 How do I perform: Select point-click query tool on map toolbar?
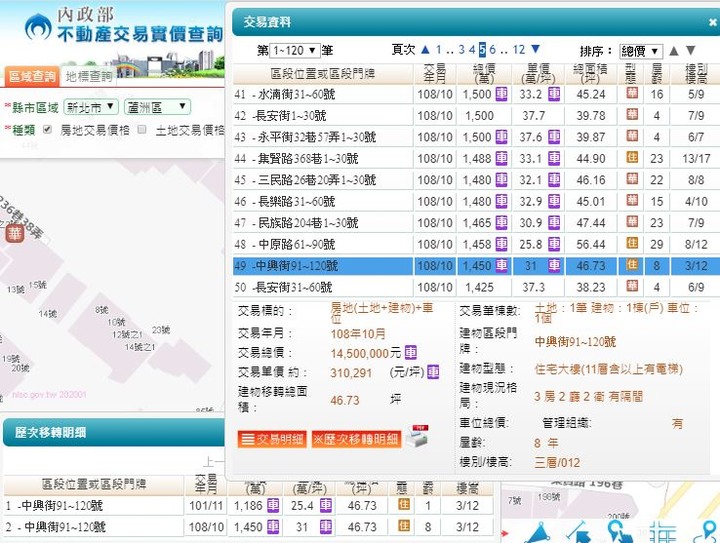tap(619, 532)
